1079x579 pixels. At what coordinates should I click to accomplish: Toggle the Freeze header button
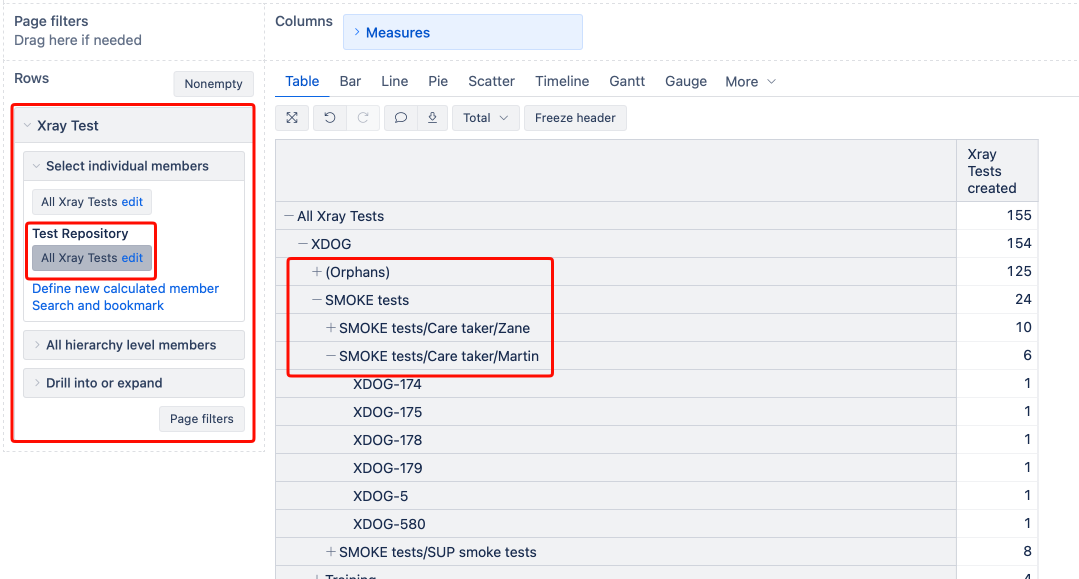coord(575,118)
